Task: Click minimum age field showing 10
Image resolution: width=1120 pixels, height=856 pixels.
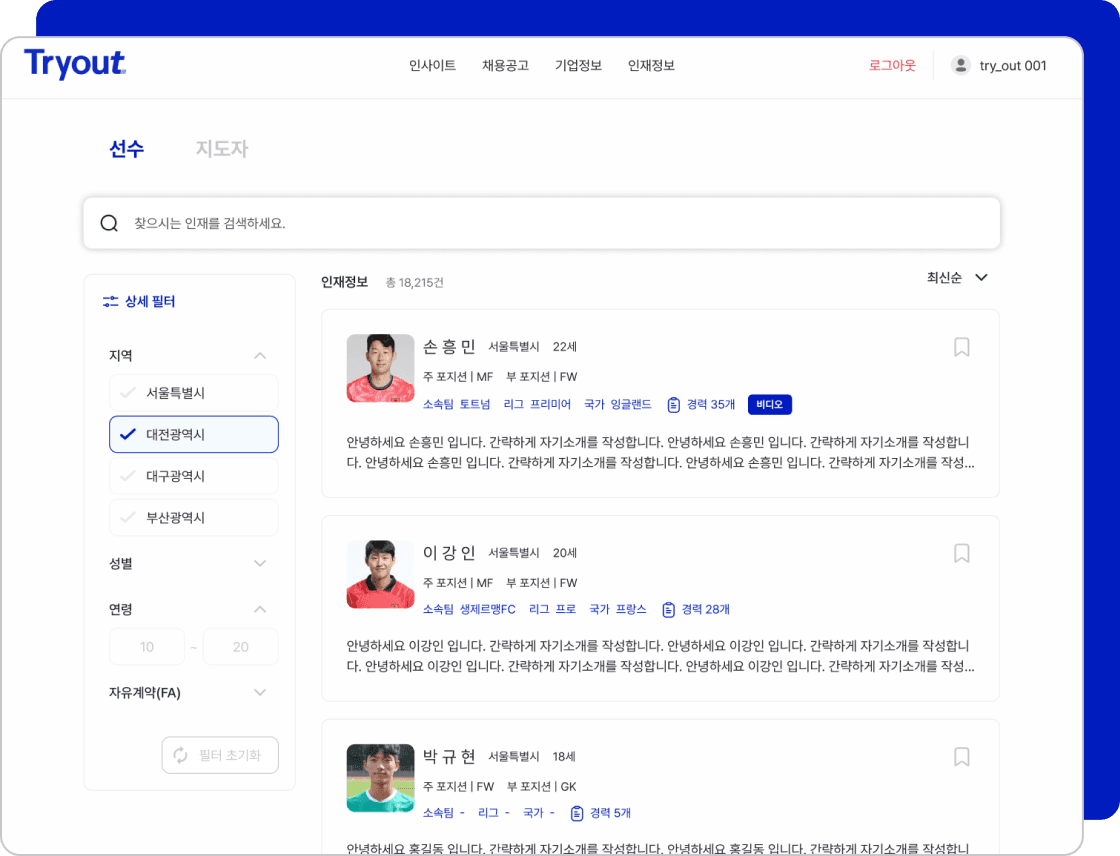Action: 147,647
